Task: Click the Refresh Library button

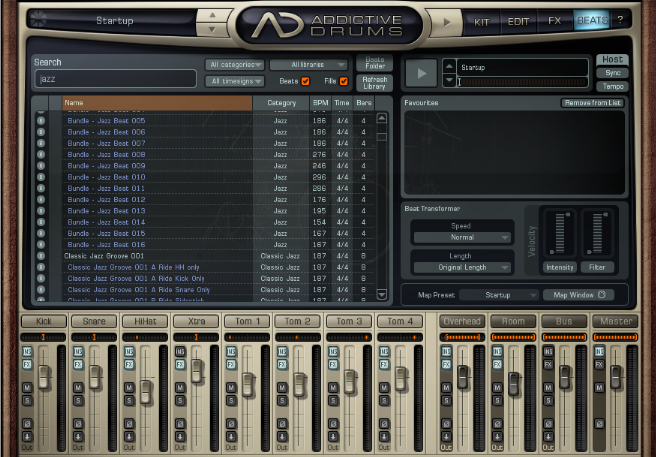Action: pyautogui.click(x=374, y=83)
